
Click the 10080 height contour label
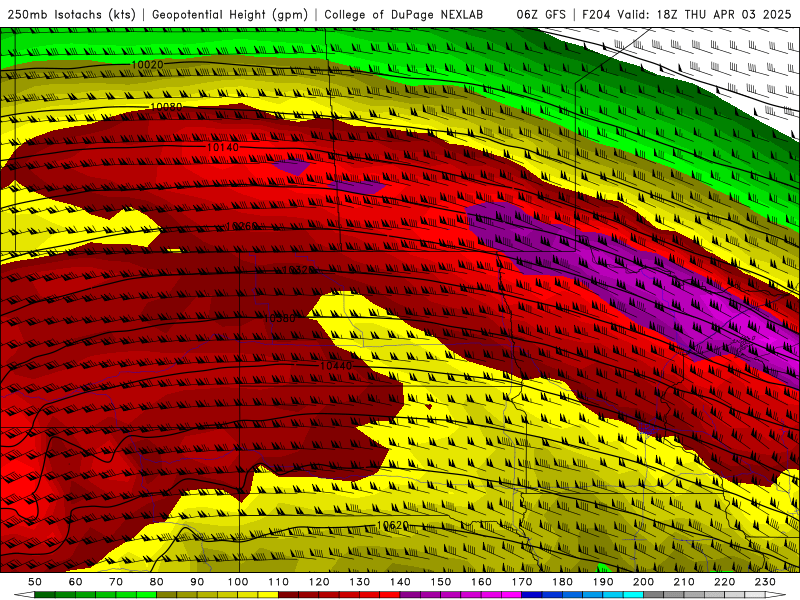(x=166, y=107)
